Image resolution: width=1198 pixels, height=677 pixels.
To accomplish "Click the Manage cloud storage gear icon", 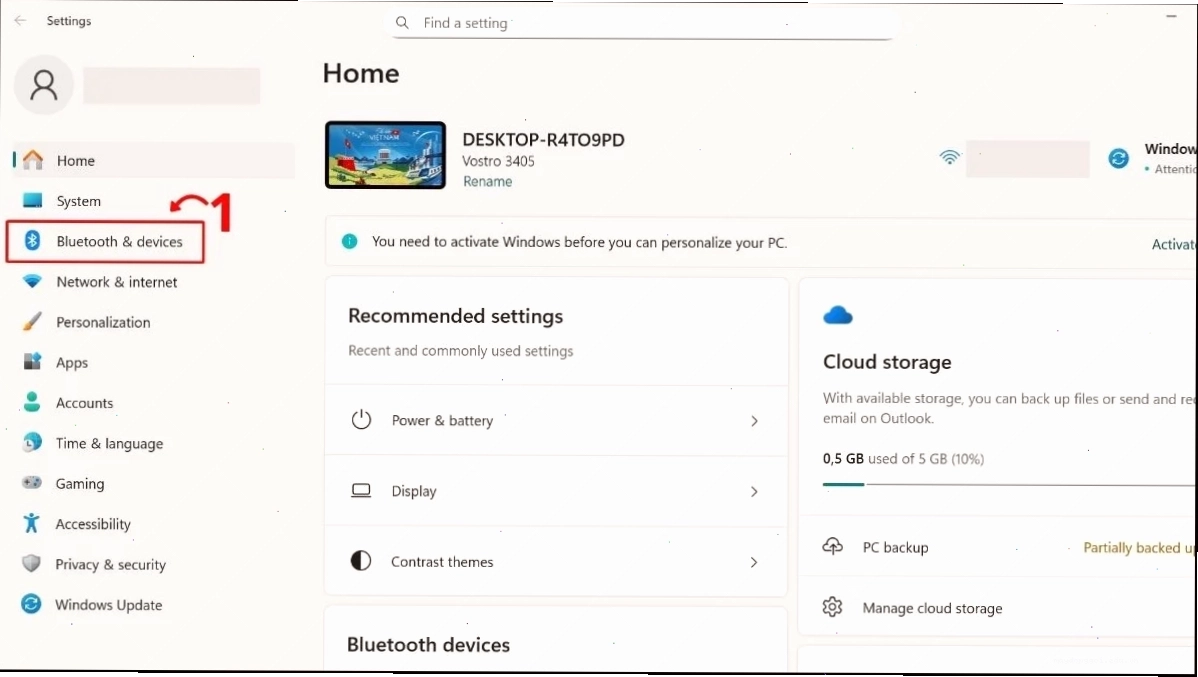I will click(832, 607).
